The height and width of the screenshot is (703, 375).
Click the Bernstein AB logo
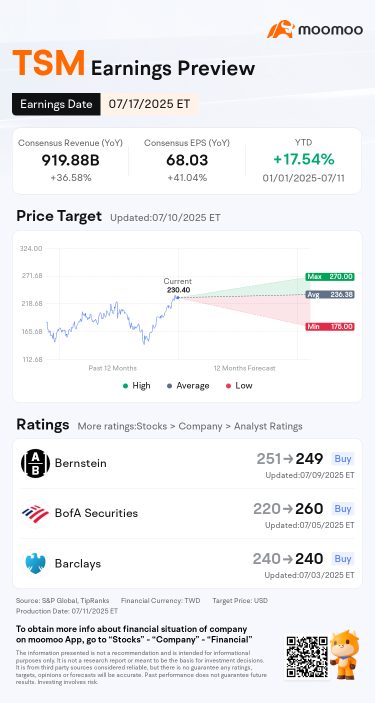[35, 463]
